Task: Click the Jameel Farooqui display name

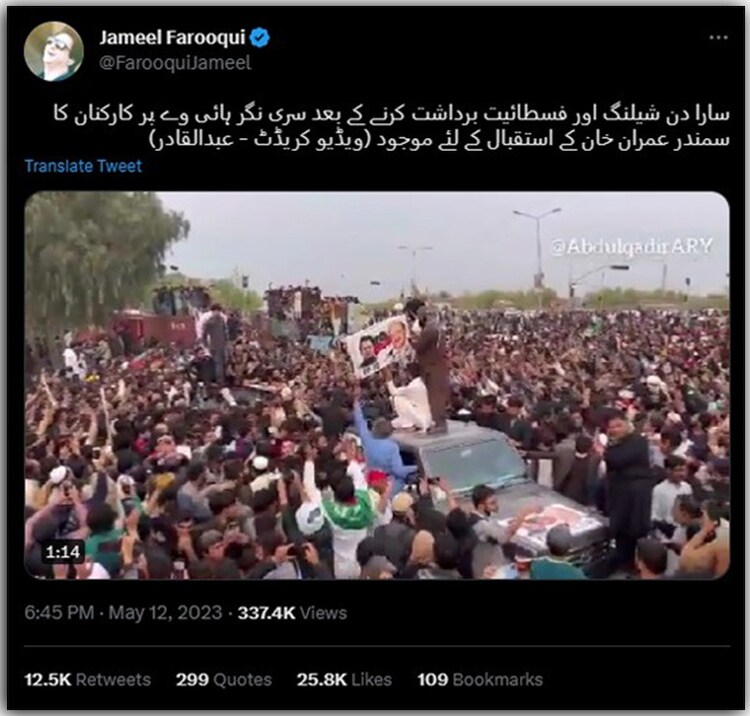Action: click(x=172, y=37)
